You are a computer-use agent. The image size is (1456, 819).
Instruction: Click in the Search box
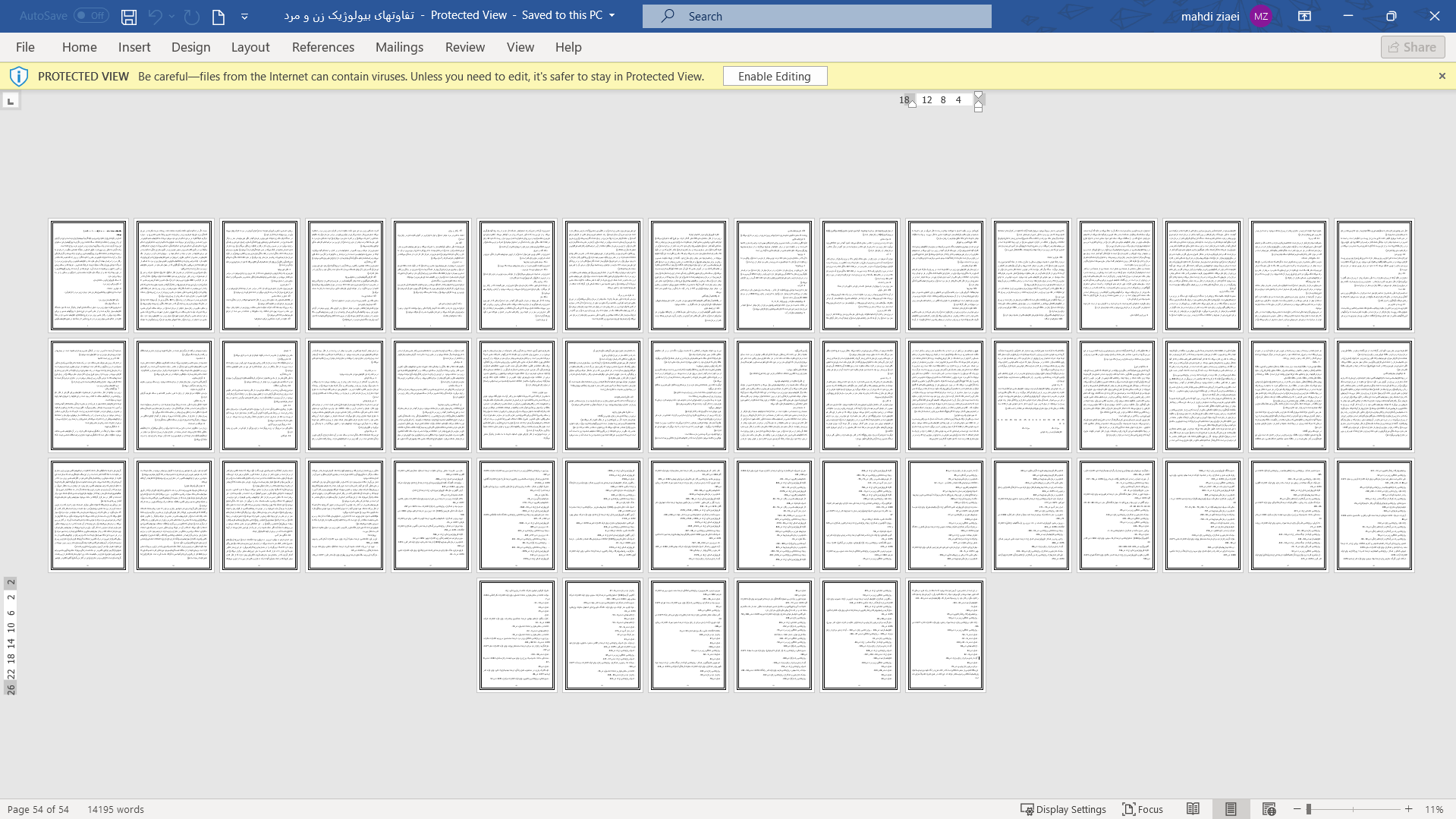(x=816, y=16)
